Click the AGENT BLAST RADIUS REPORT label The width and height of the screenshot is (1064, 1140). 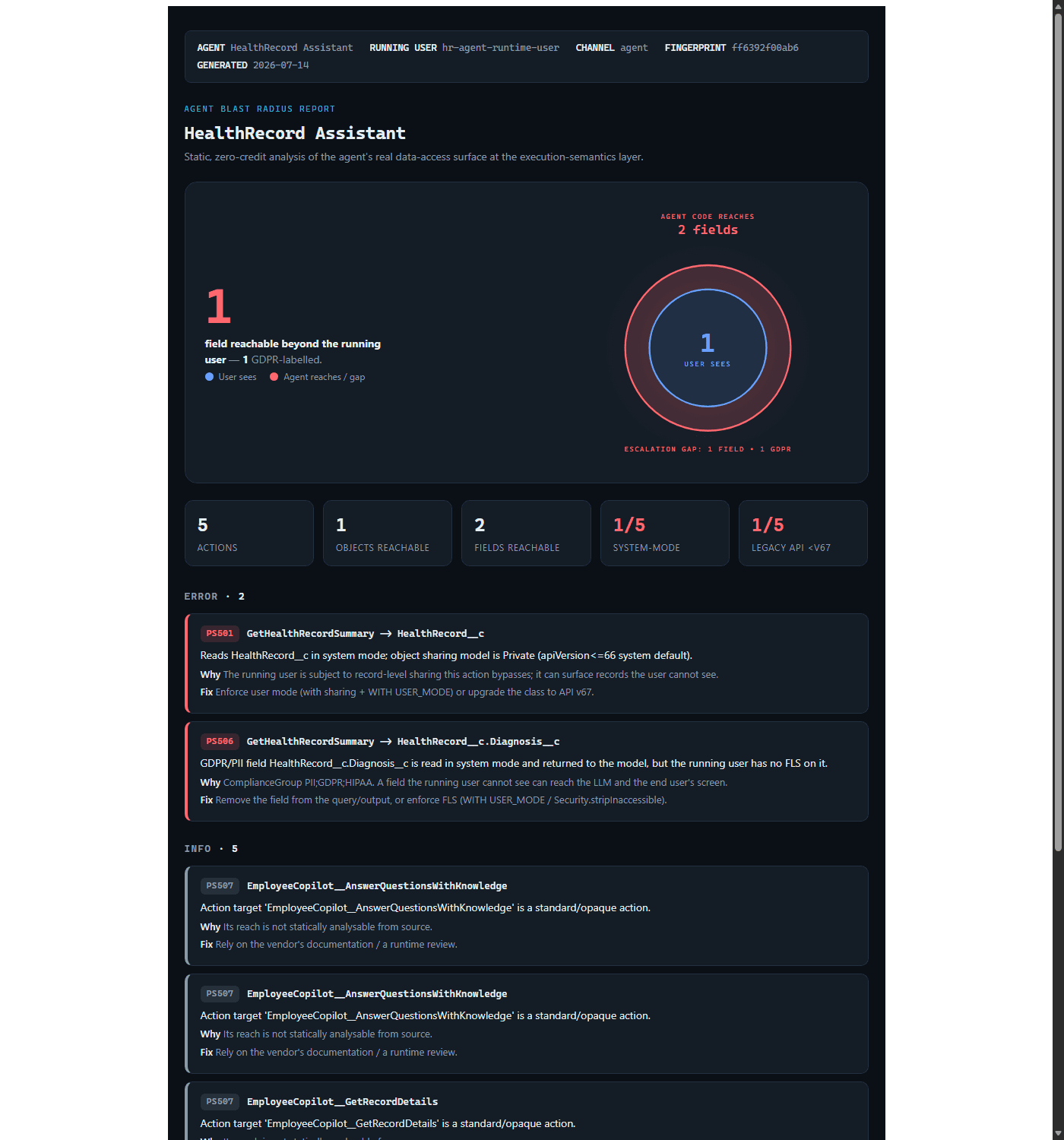click(x=259, y=109)
